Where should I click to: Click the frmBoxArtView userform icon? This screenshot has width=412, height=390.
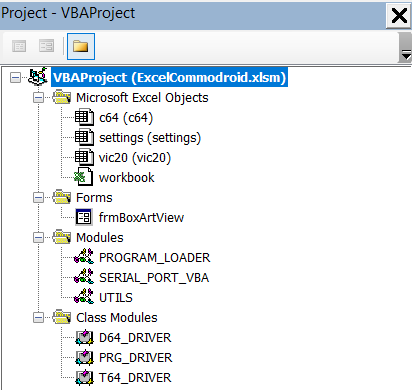(84, 217)
